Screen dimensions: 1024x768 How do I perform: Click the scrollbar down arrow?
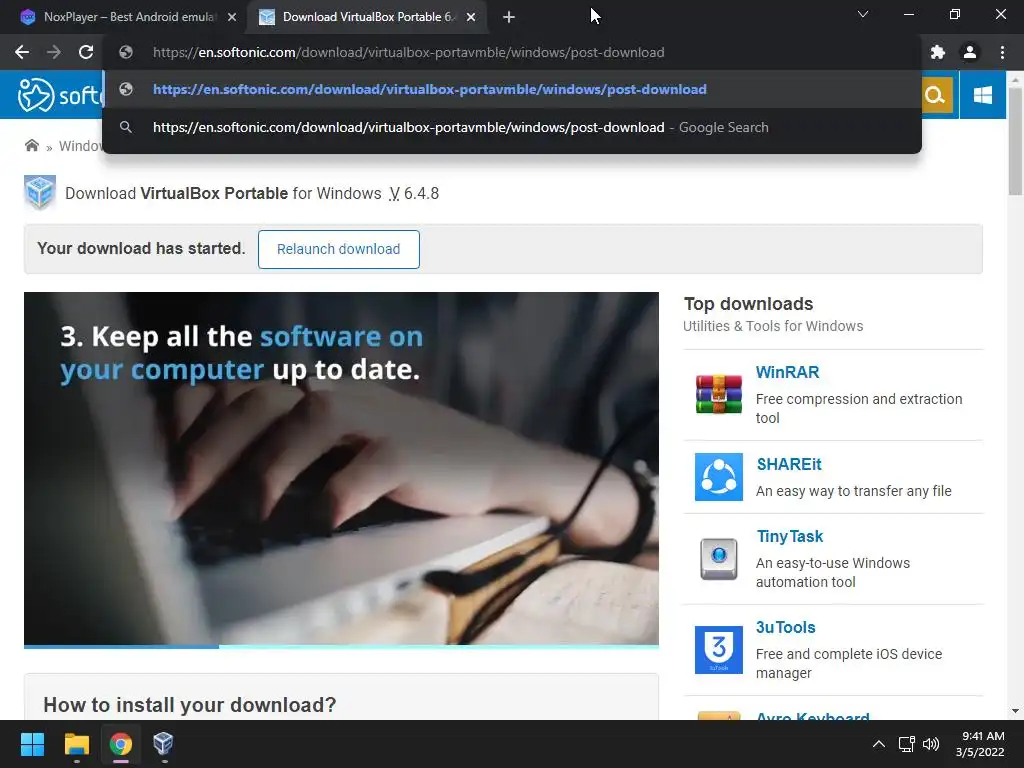(1015, 711)
